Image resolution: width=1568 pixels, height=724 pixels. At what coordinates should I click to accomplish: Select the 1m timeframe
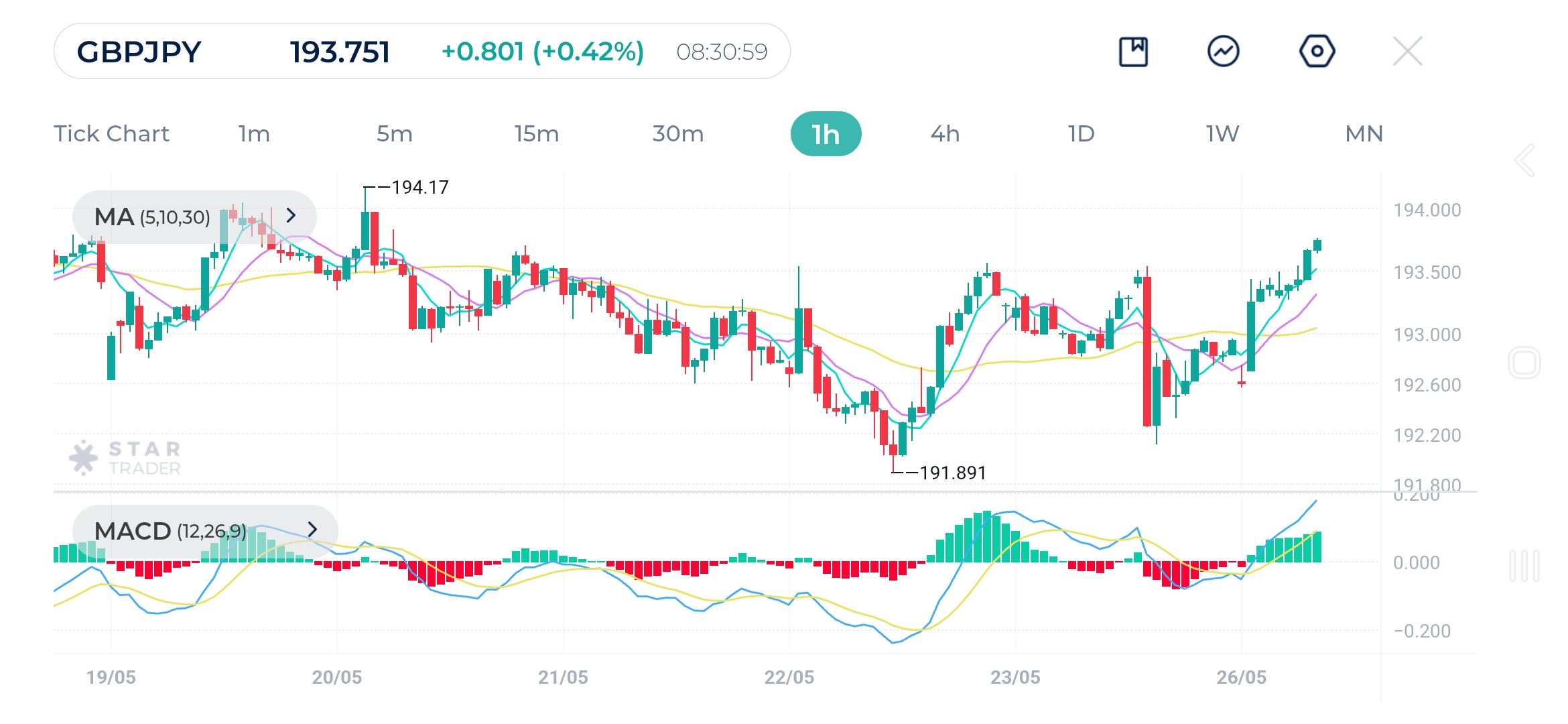point(254,134)
